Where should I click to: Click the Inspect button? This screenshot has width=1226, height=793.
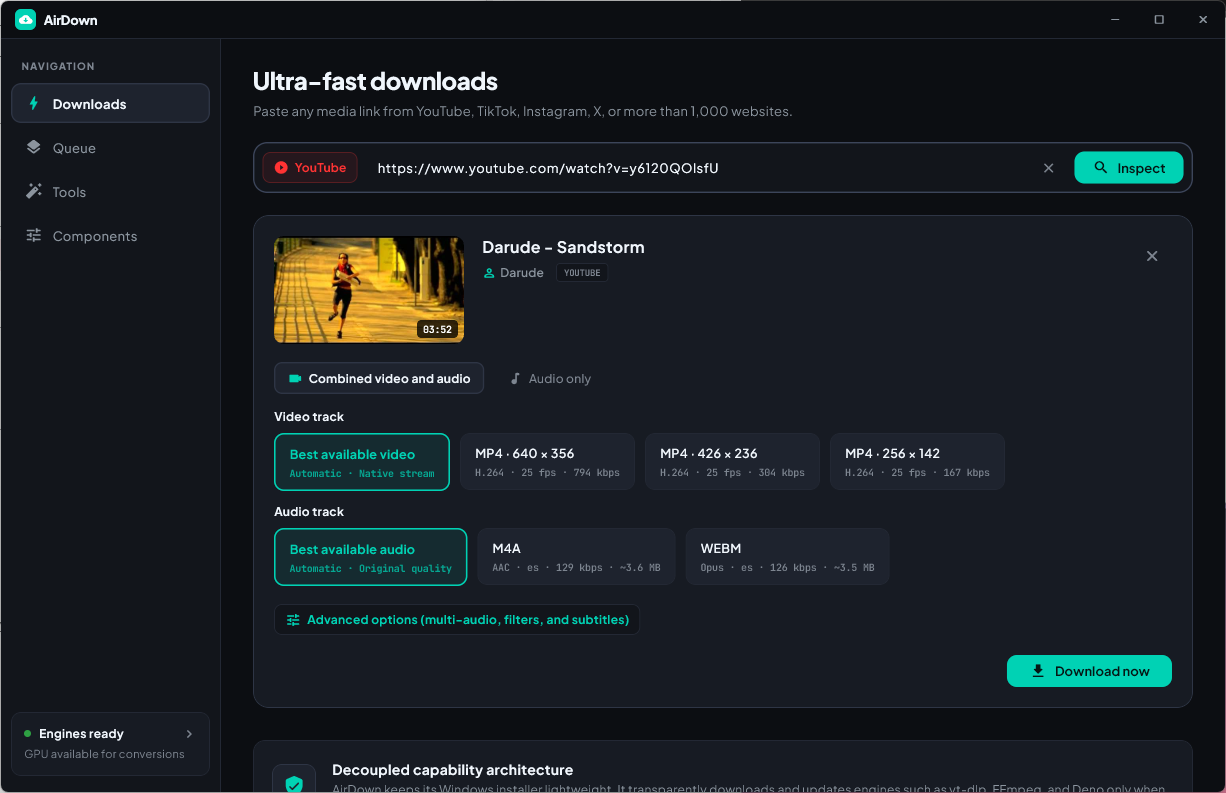coord(1129,167)
